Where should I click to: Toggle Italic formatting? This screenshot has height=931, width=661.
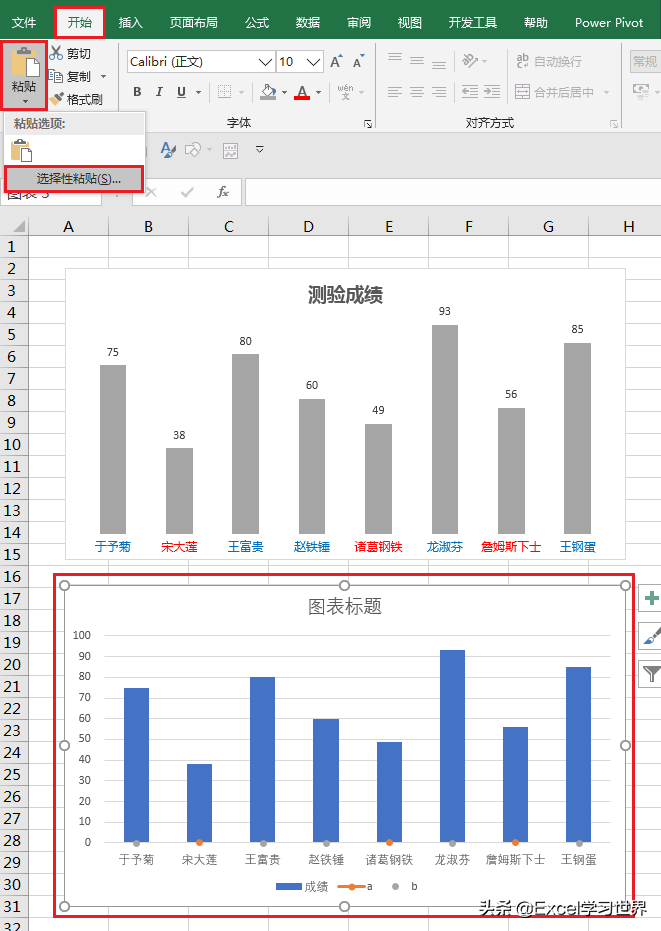(x=159, y=91)
